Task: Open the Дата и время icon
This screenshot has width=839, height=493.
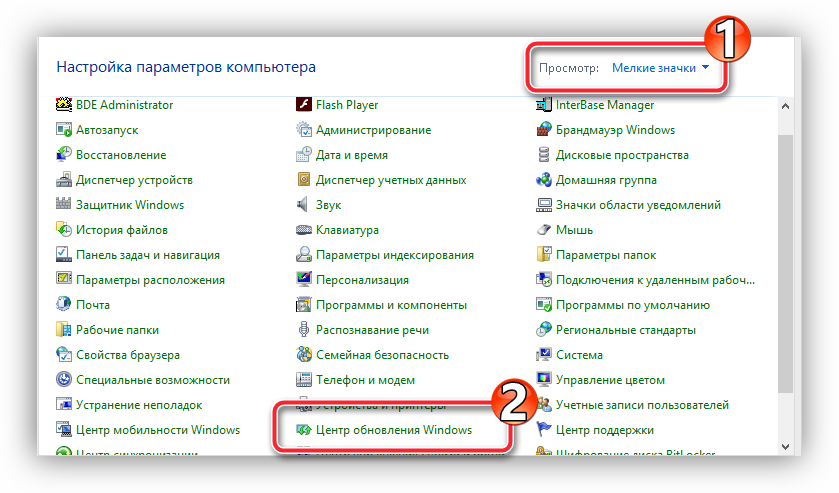Action: pos(303,155)
